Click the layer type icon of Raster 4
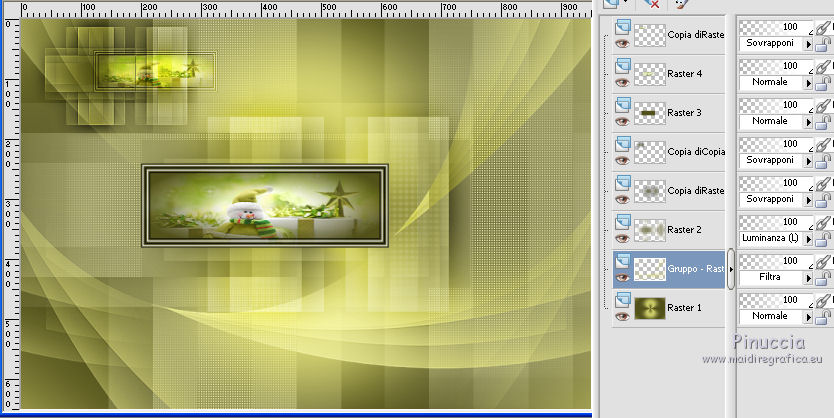Screen dimensions: 834x418 623,66
